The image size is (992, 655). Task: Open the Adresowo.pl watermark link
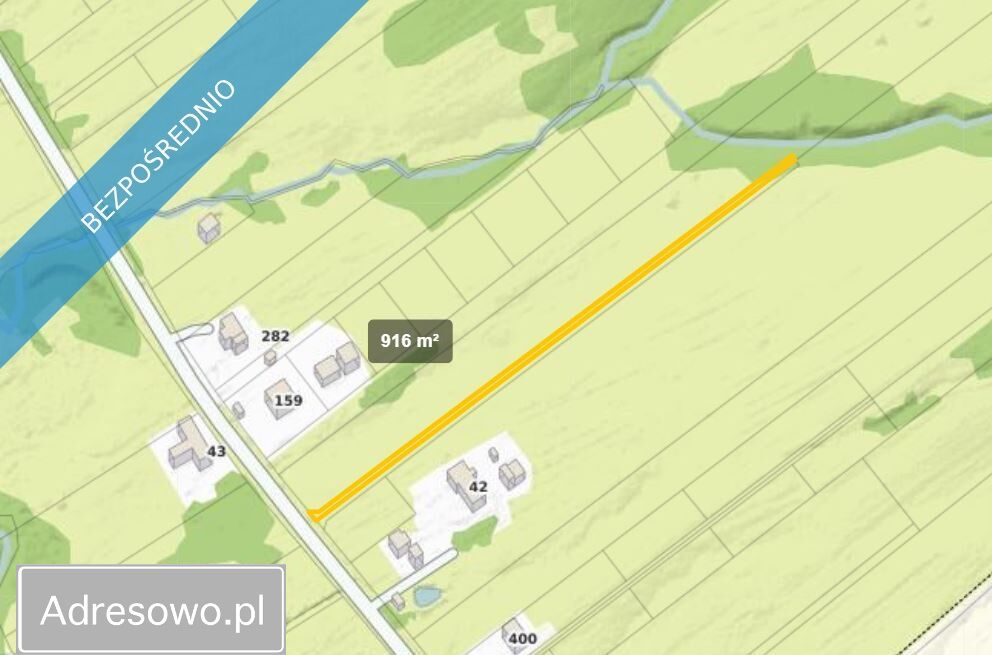[x=152, y=610]
